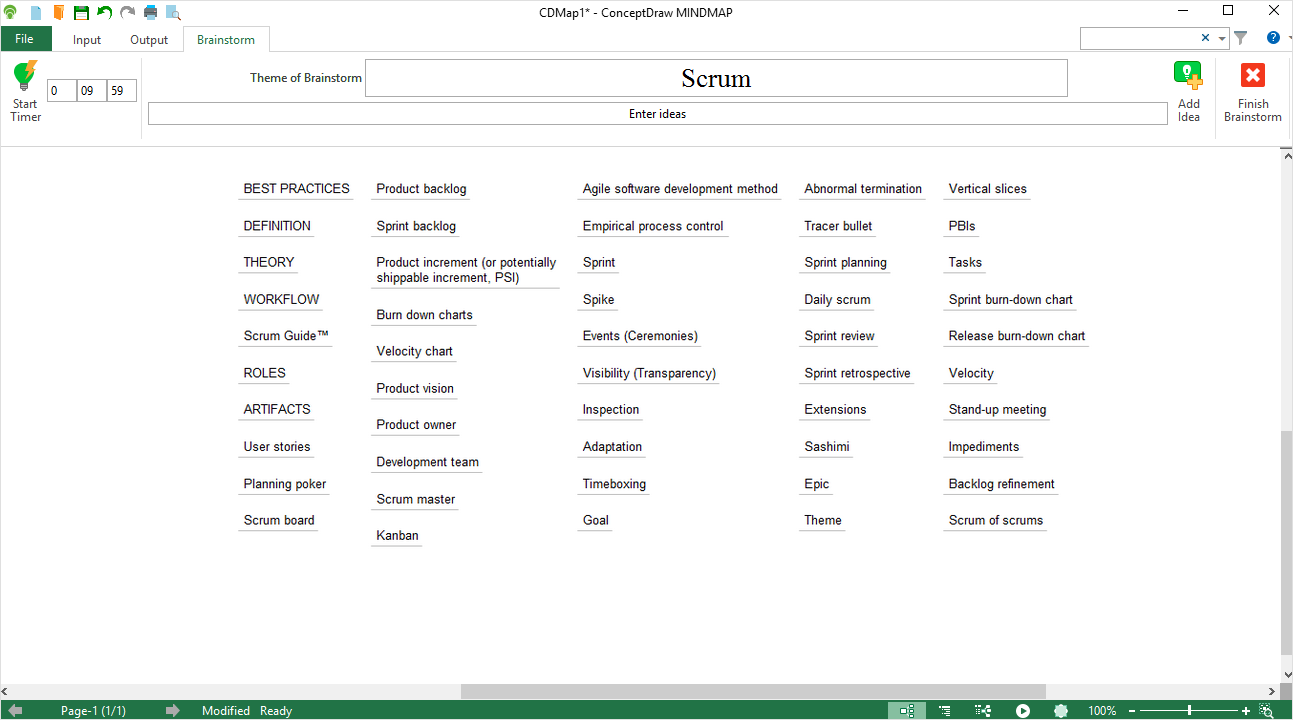The width and height of the screenshot is (1293, 720).
Task: Select the Brainstorm tab
Action: tap(226, 40)
